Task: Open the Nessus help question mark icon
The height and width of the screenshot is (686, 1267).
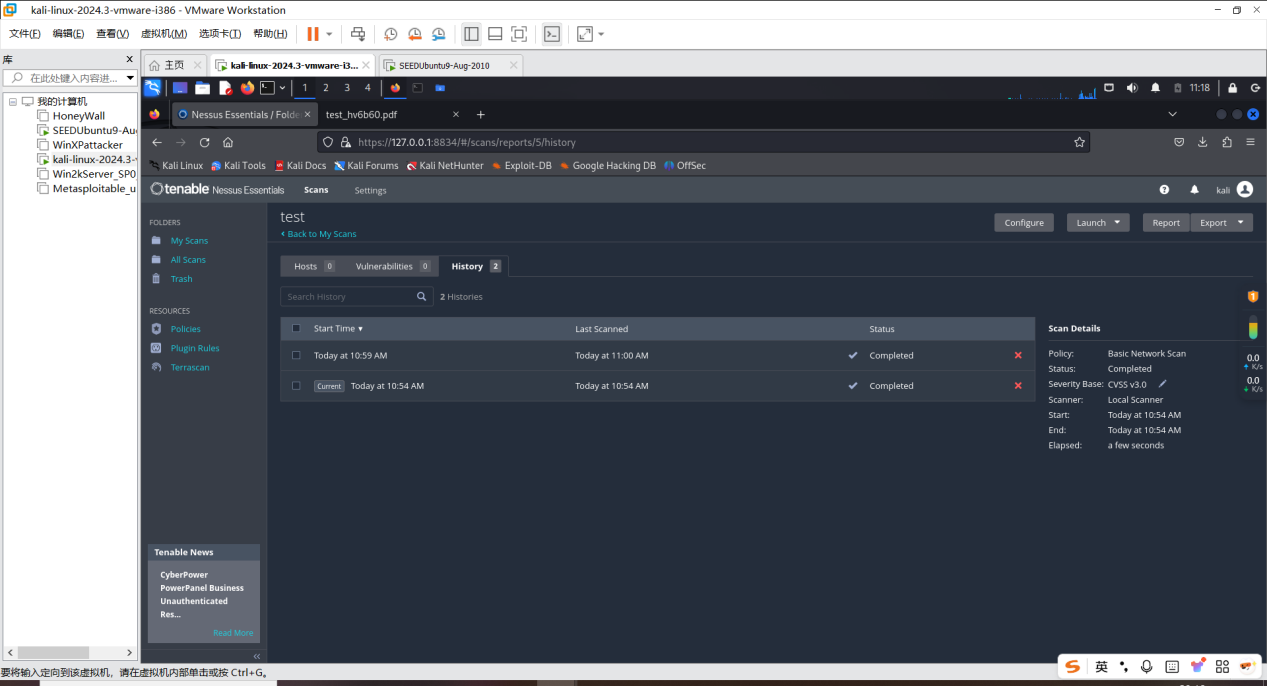Action: point(1164,189)
